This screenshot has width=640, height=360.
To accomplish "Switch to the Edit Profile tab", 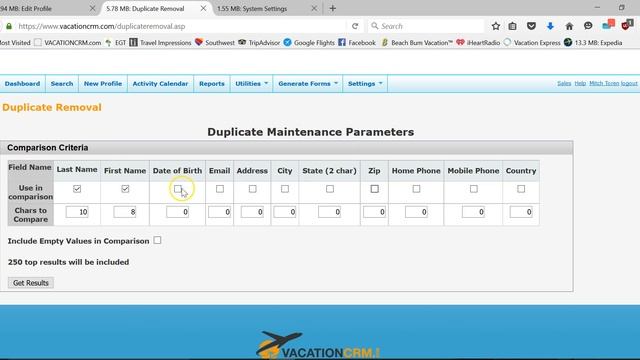I will 49,8.
